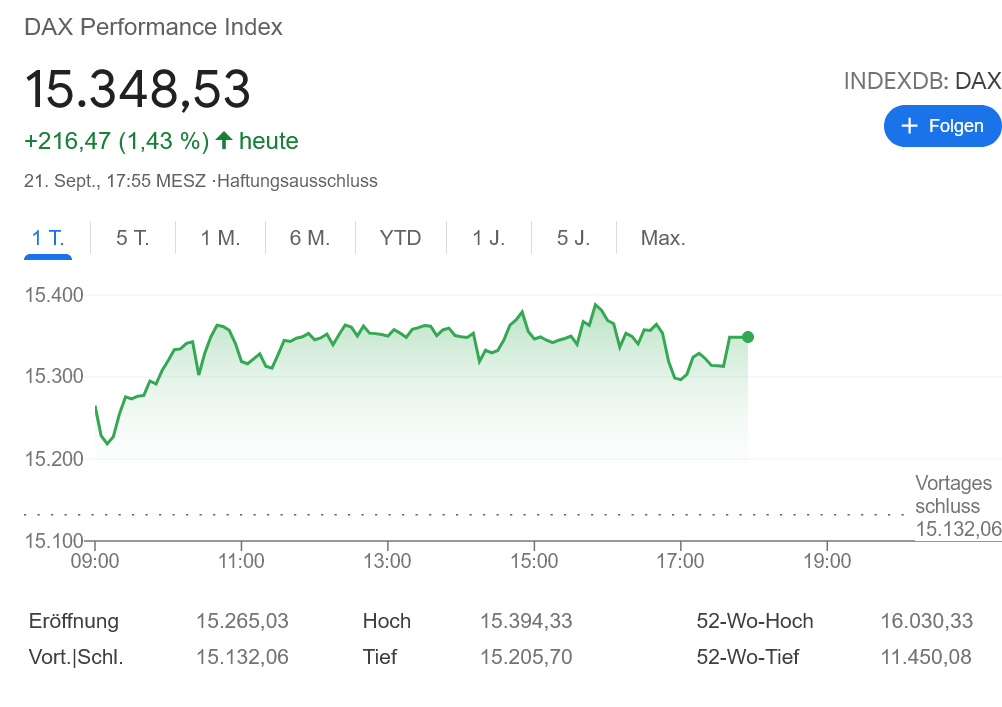Click the Folgen follow button

pos(942,126)
